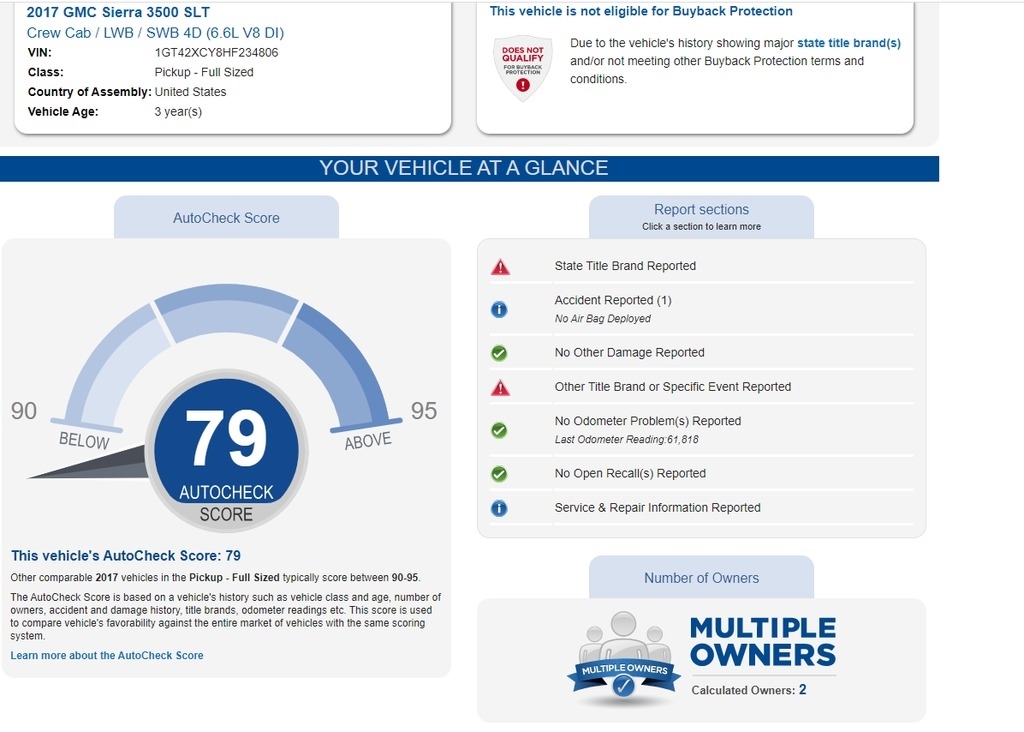Click the green checkmark beside No Other Damage Reported

499,353
